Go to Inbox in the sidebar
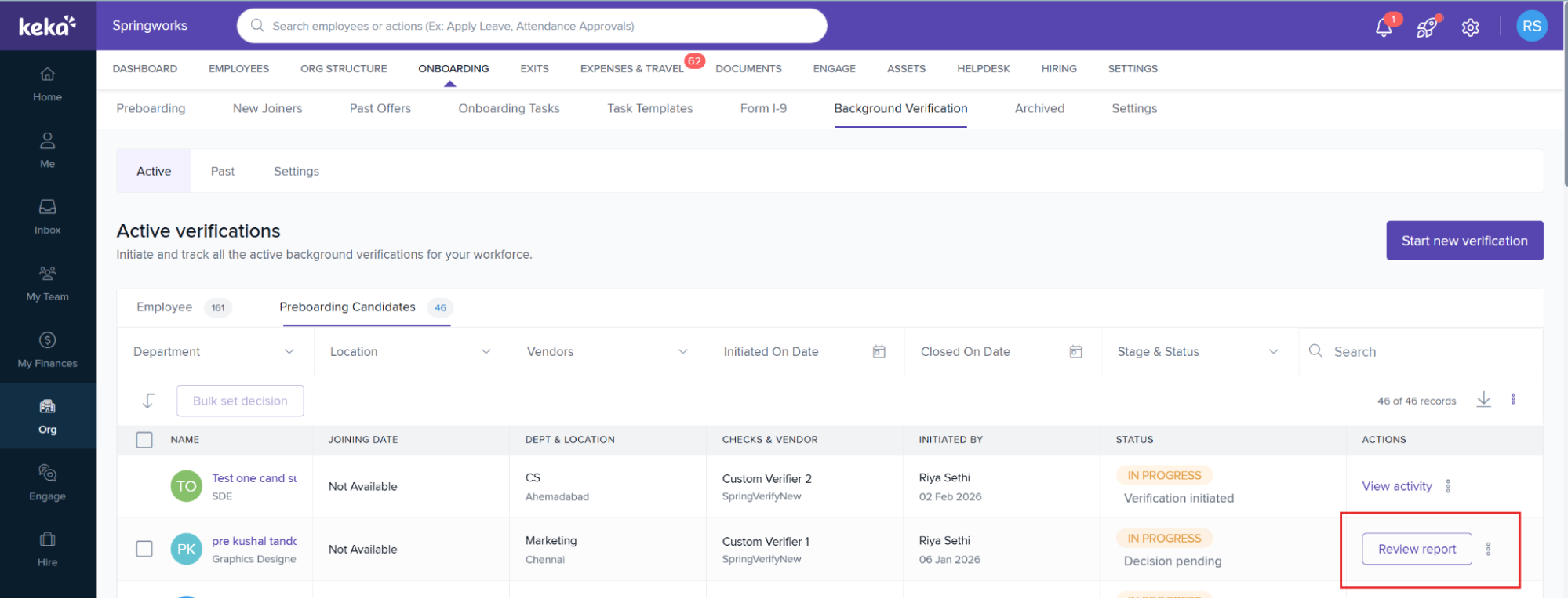1568x599 pixels. tap(47, 216)
